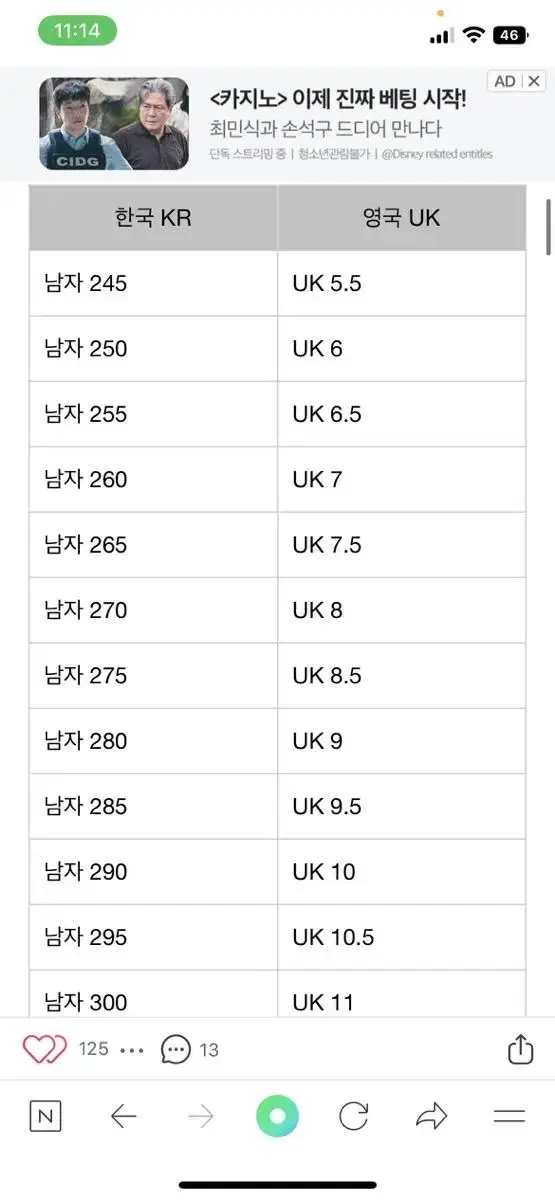Tap the forward right arrow
This screenshot has height=1200, width=555.
tap(201, 1116)
